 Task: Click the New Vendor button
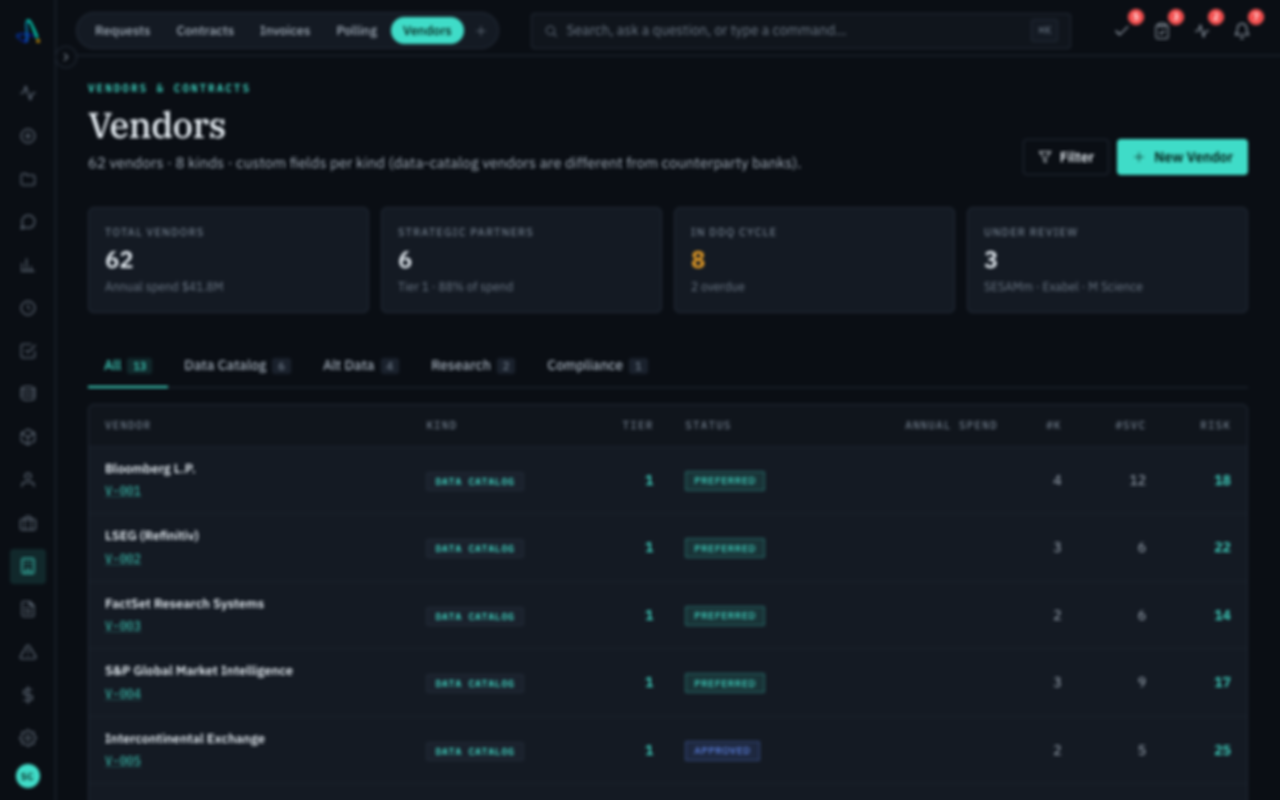[x=1182, y=157]
